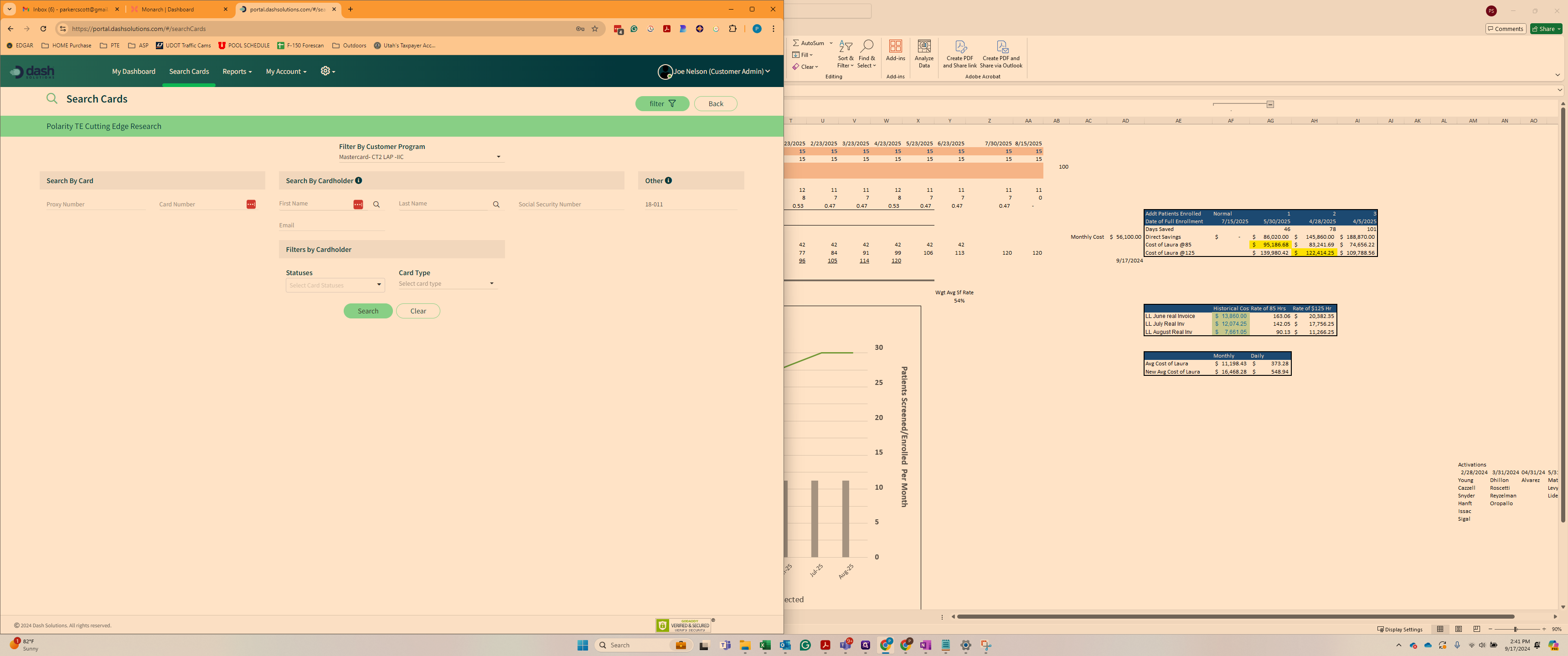Open the Grammarly extension in Chrome toolbar
Image resolution: width=1568 pixels, height=656 pixels.
[x=634, y=29]
